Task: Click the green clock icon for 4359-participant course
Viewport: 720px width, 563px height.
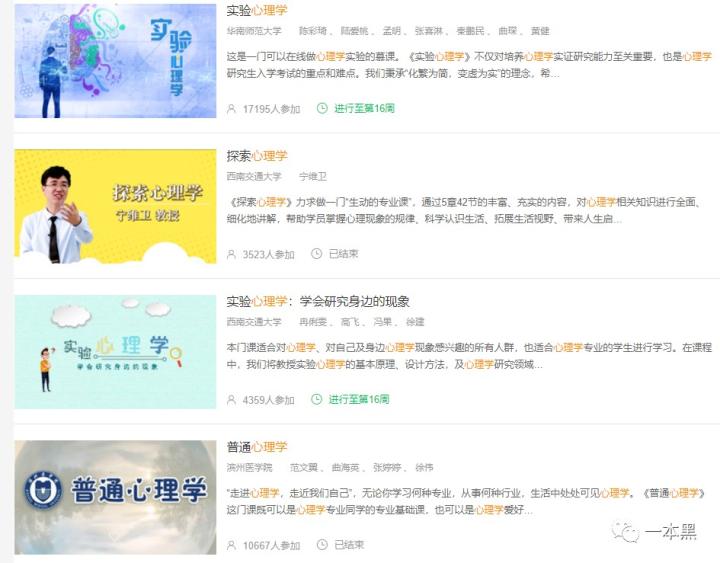Action: [316, 399]
